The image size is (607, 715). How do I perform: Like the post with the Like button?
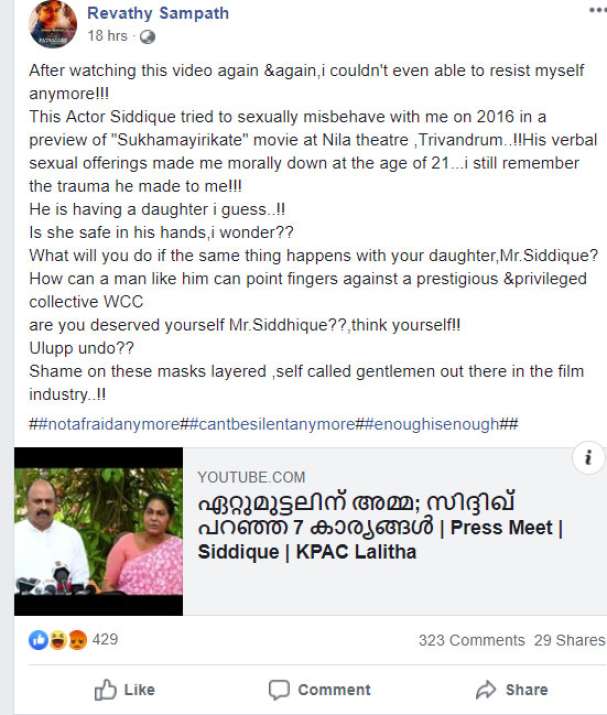click(125, 689)
